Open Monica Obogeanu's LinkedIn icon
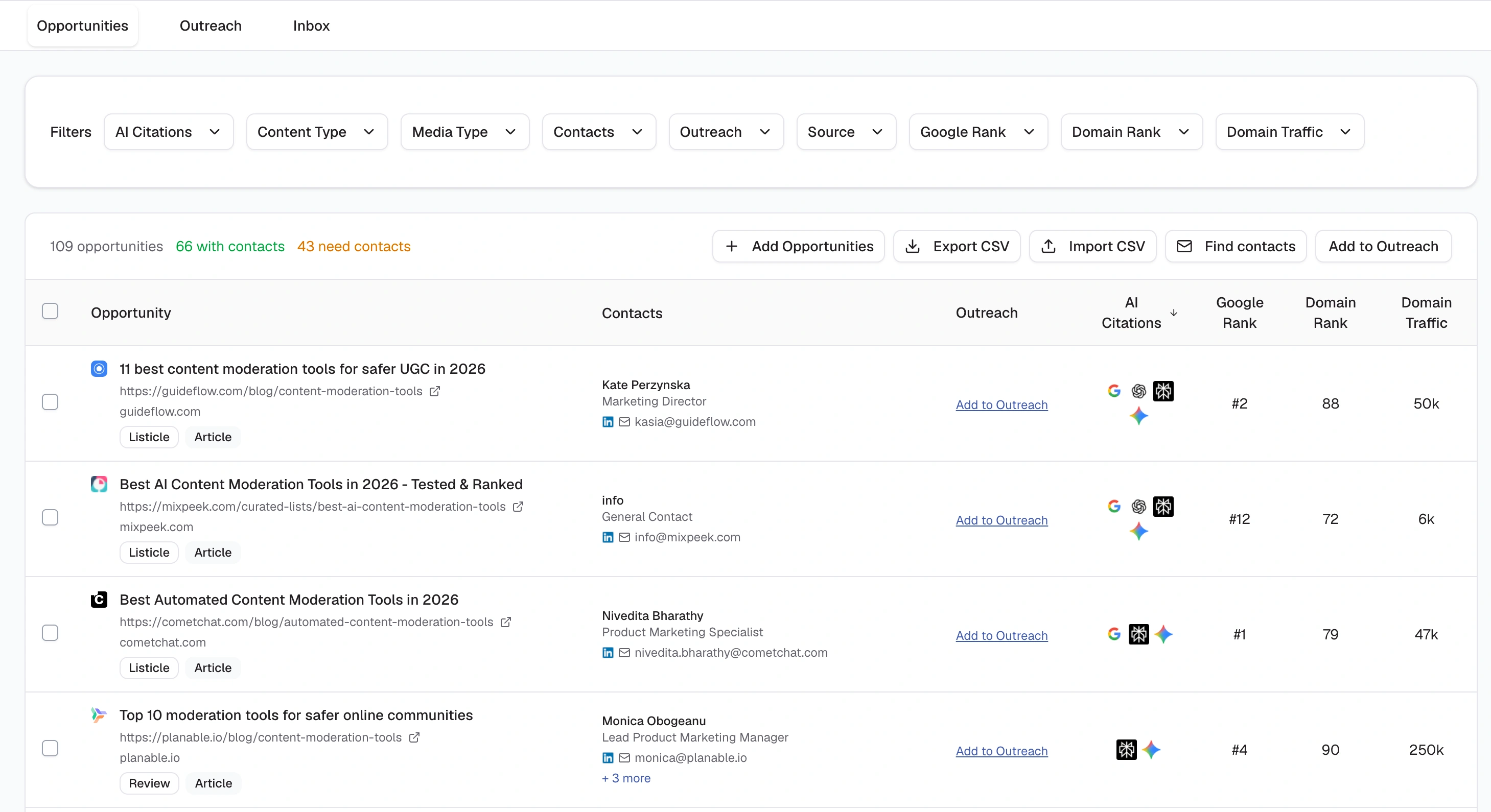 pyautogui.click(x=608, y=758)
